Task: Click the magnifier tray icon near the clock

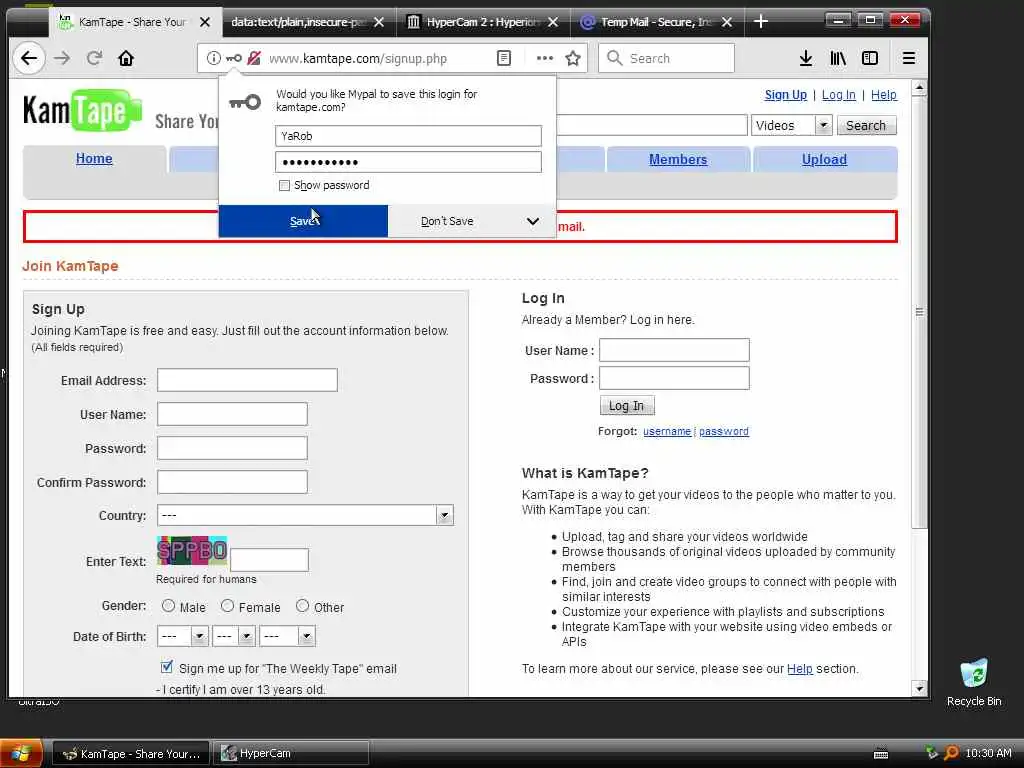Action: (x=951, y=753)
